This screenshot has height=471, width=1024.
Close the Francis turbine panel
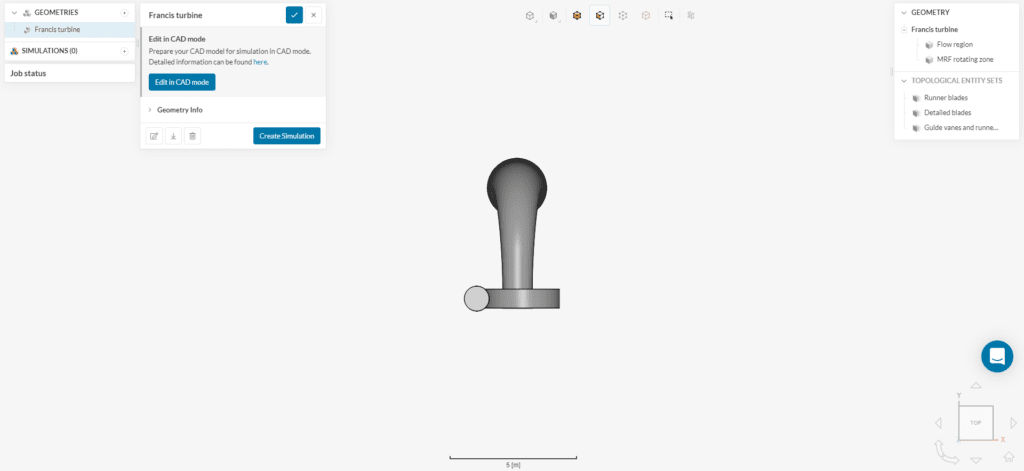click(313, 15)
